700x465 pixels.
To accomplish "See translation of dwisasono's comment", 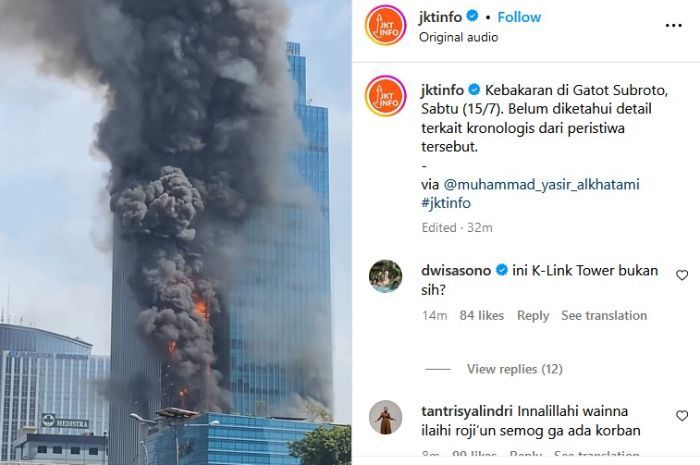I will click(604, 316).
